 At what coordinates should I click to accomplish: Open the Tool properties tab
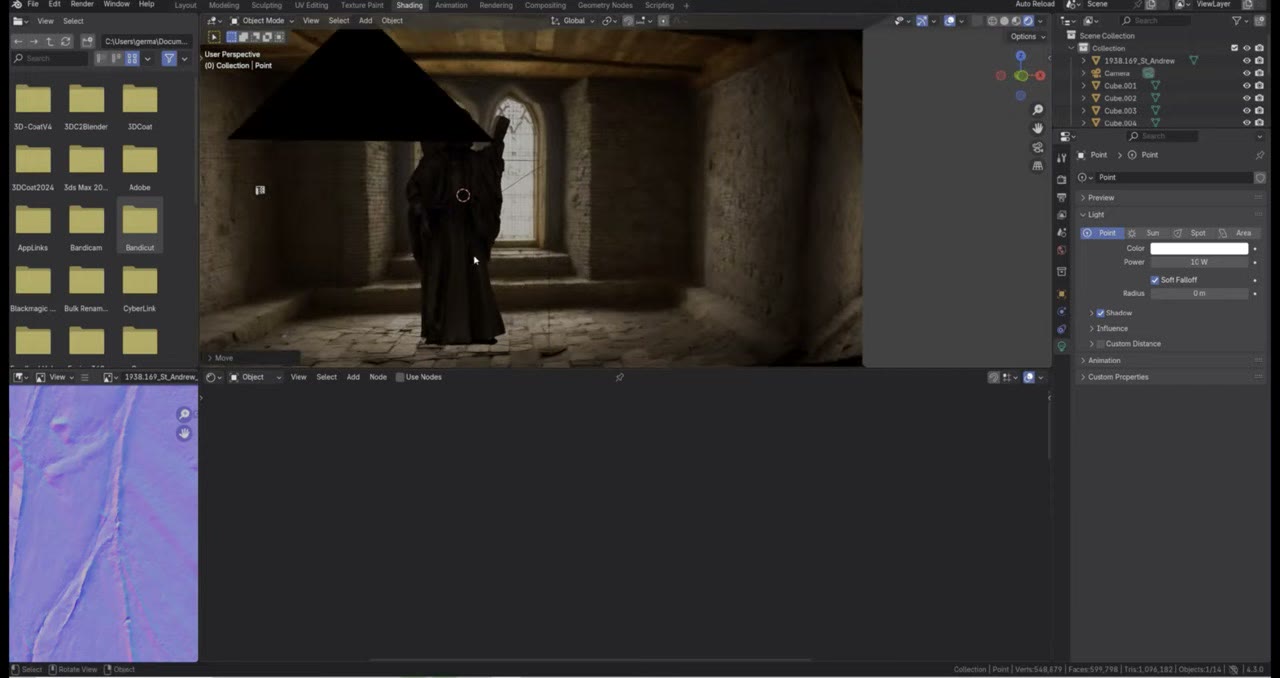[1062, 158]
